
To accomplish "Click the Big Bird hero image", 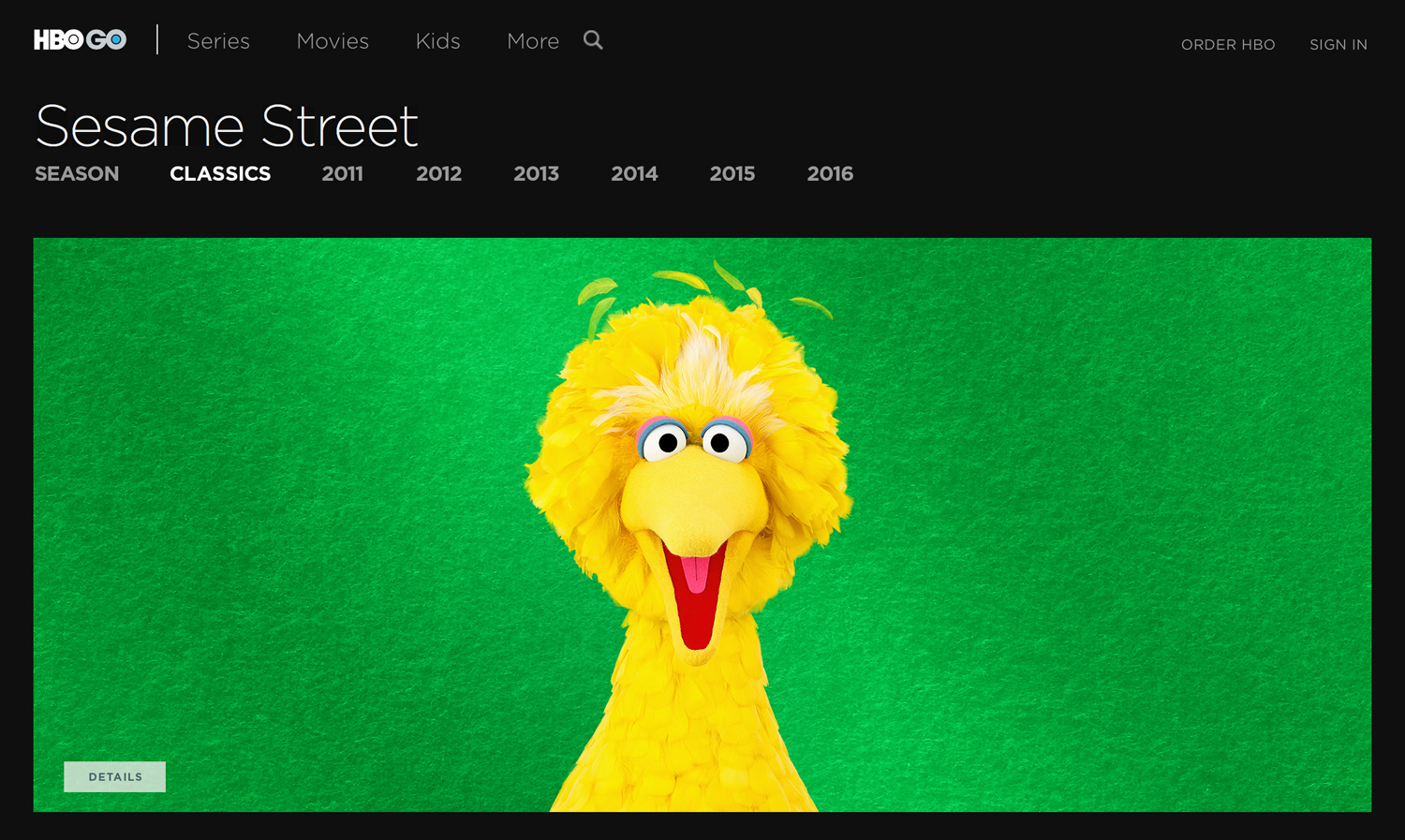I will coord(702,524).
